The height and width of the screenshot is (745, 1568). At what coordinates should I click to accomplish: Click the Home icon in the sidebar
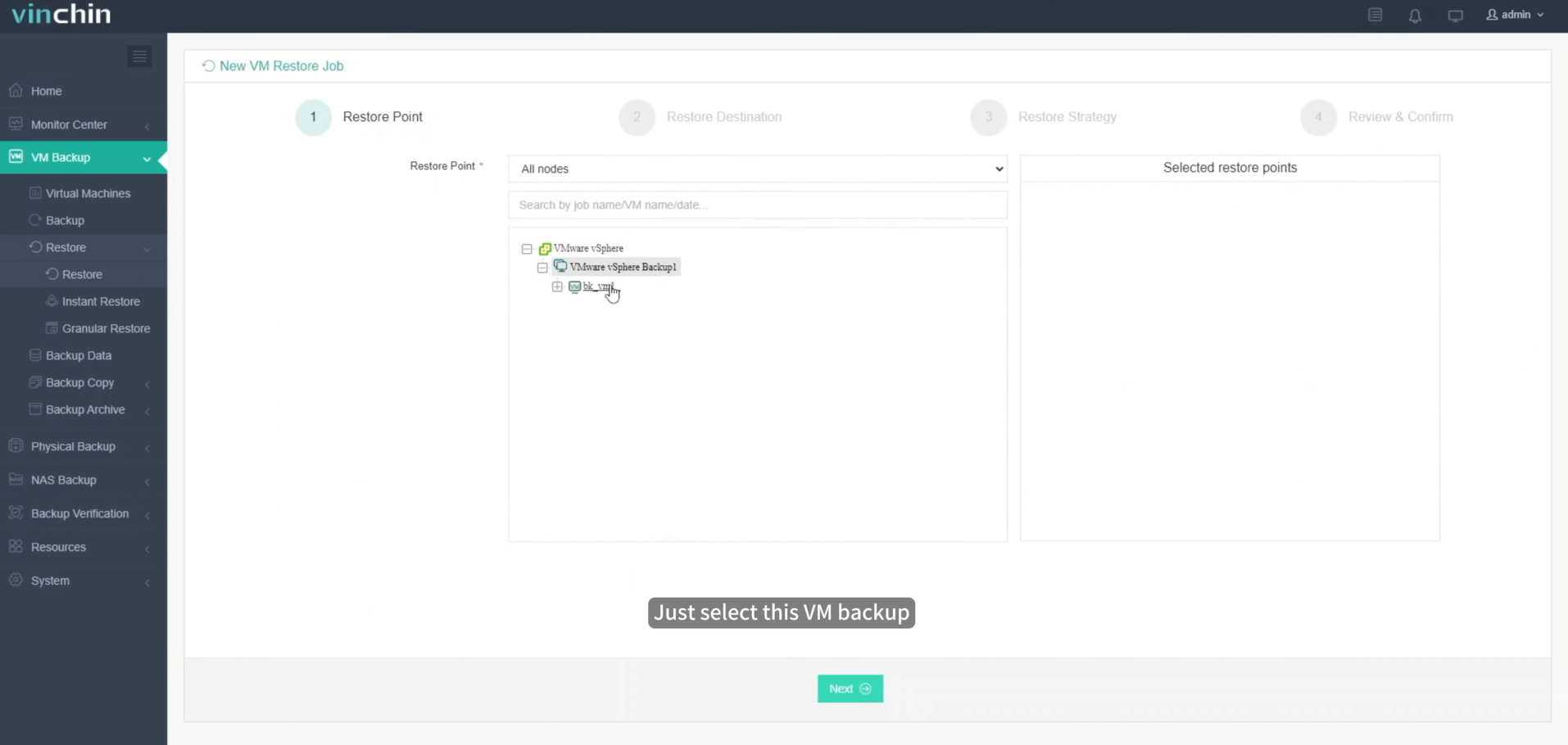click(16, 90)
